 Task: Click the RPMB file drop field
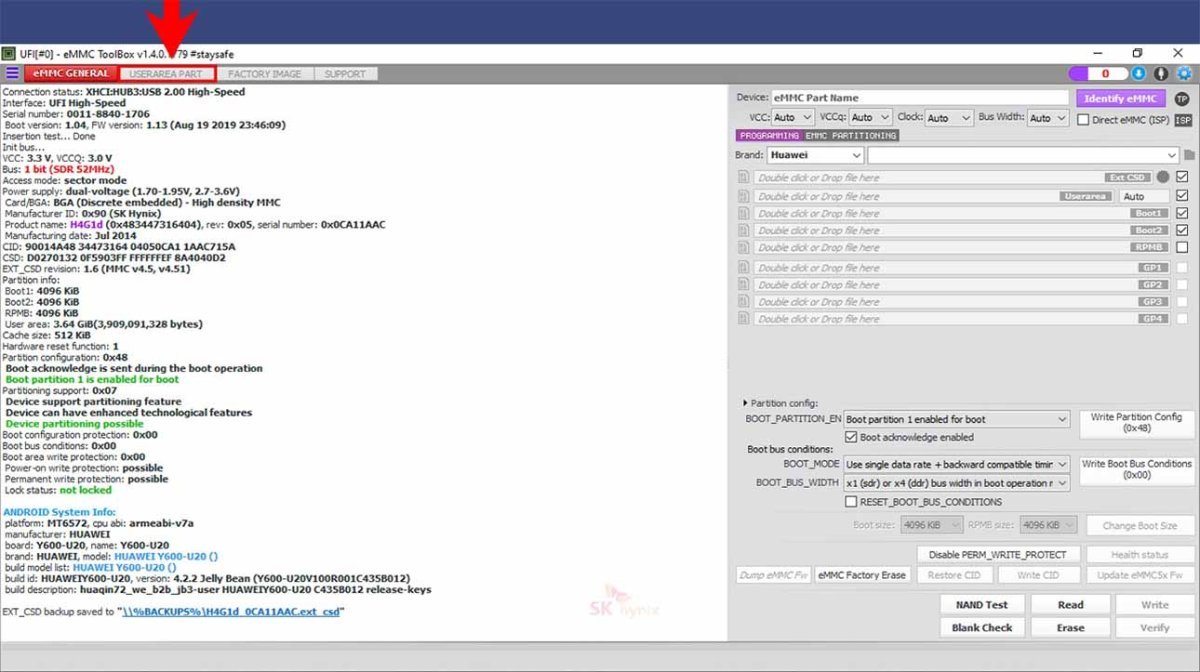960,247
